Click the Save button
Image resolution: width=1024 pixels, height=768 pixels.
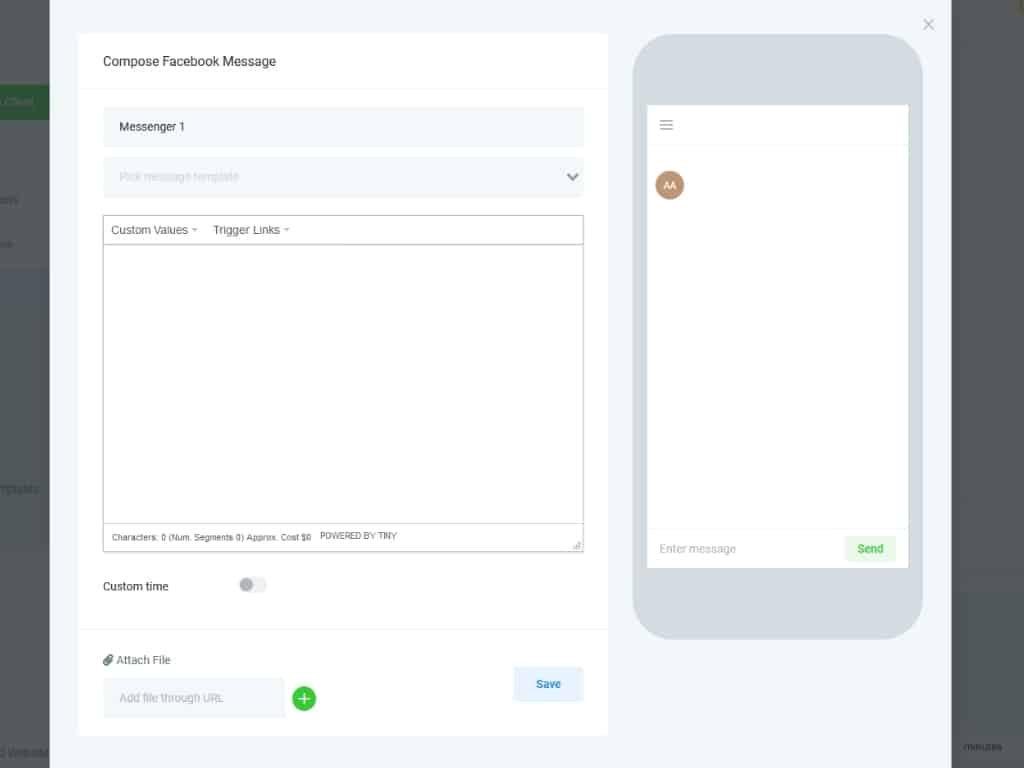point(548,684)
